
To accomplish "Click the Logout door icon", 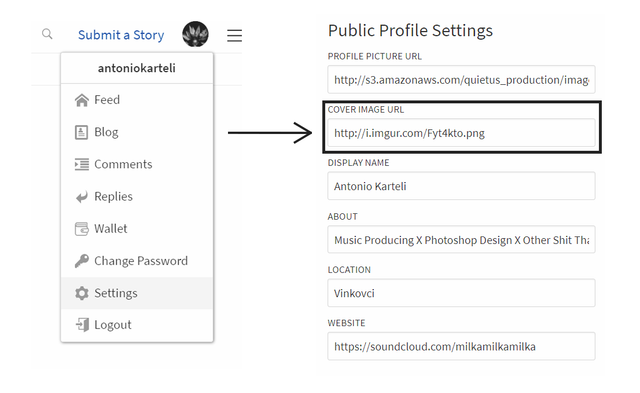I will [x=82, y=325].
